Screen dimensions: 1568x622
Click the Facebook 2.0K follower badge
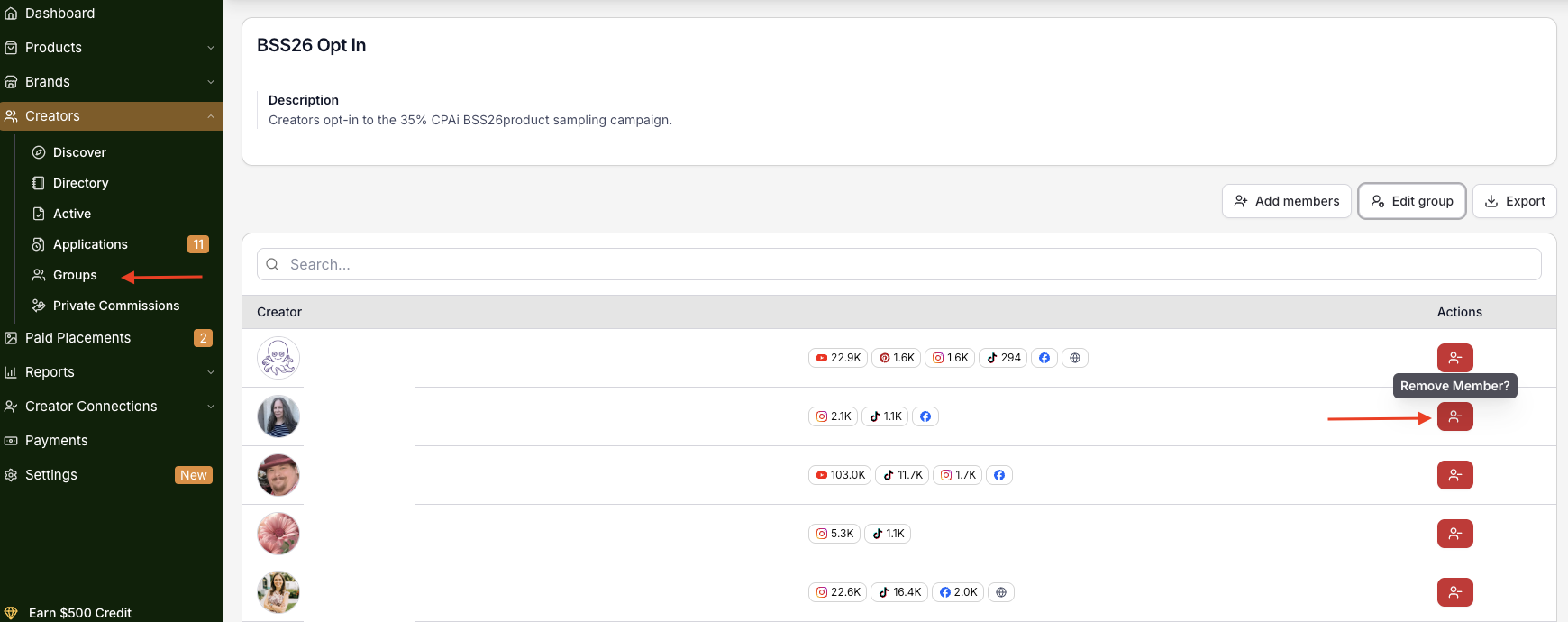958,592
